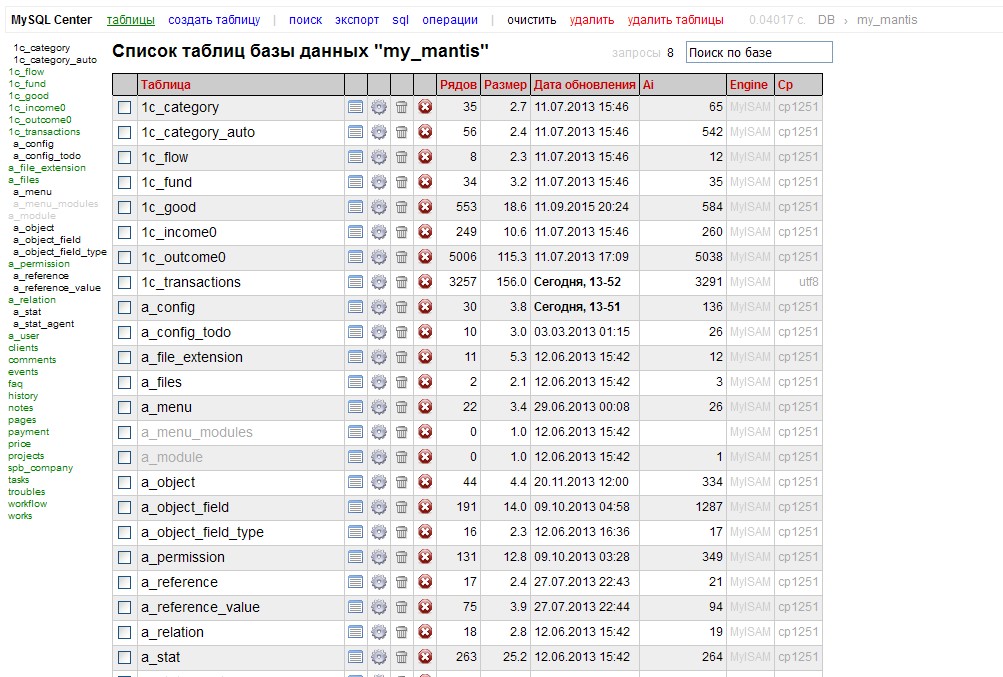Open 1c_outcome0 table name in the list
The image size is (1003, 677).
click(x=184, y=257)
